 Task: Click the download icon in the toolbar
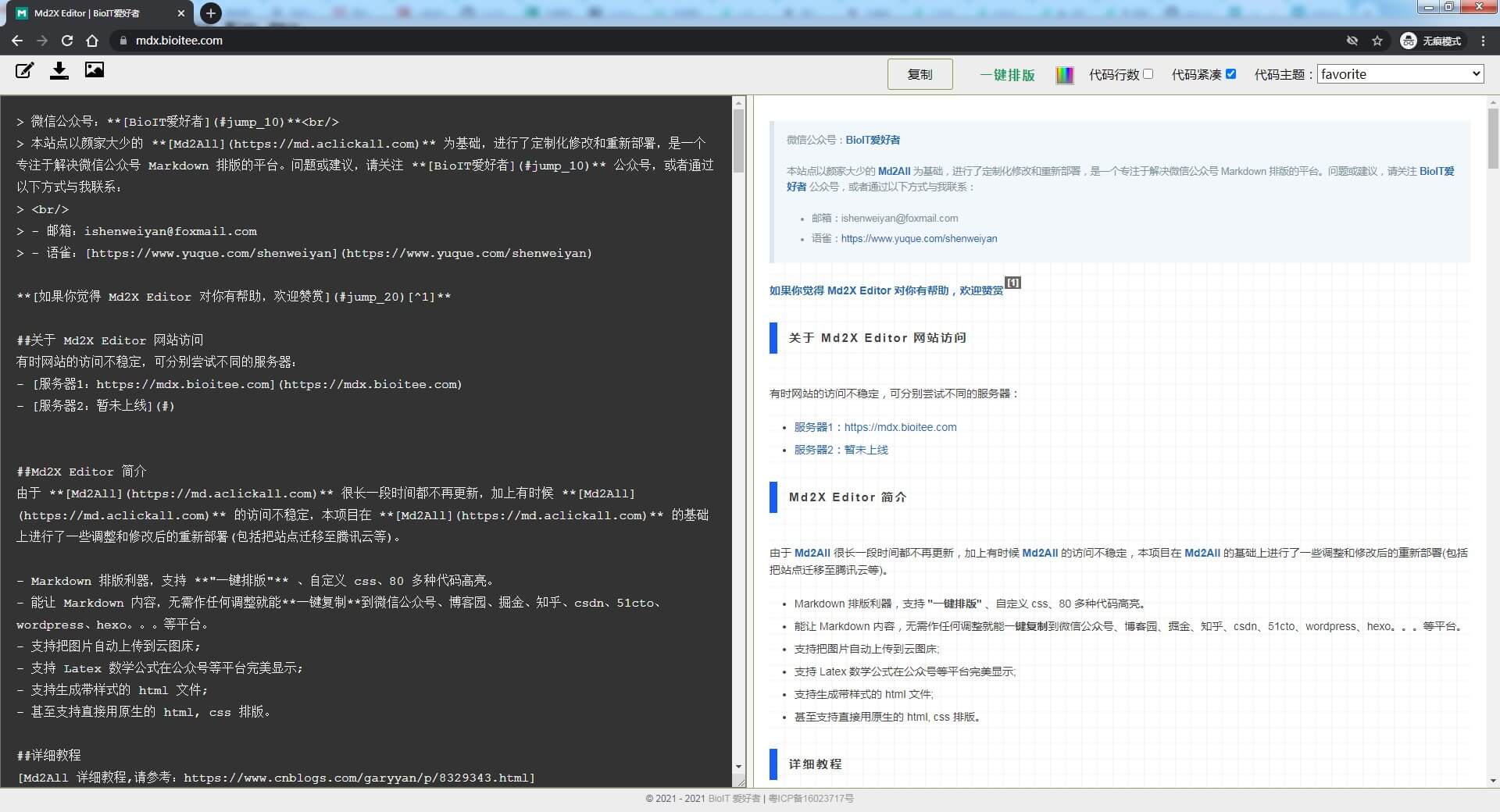coord(59,71)
